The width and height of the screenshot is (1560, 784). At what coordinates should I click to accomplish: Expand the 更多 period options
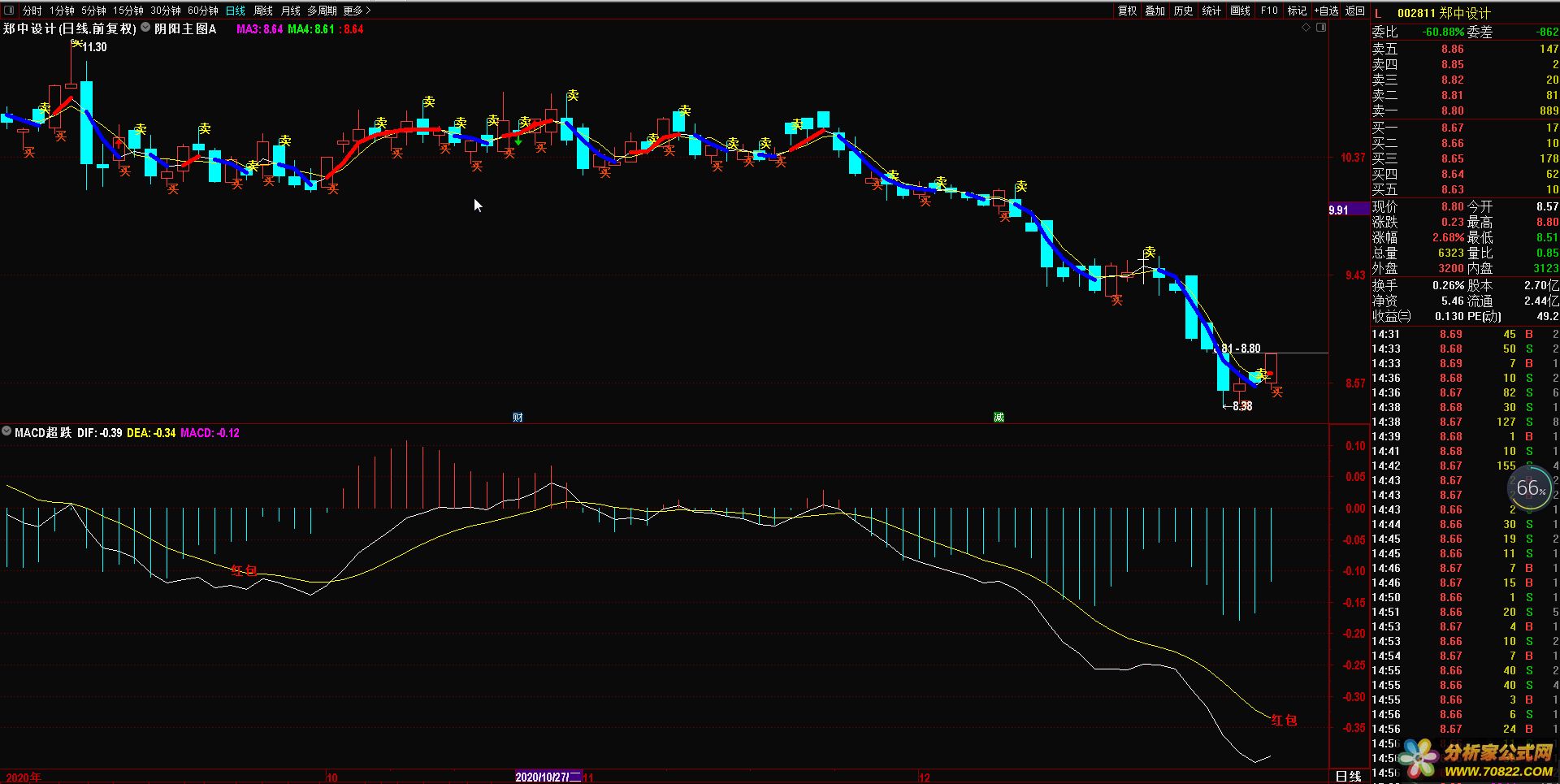point(357,11)
